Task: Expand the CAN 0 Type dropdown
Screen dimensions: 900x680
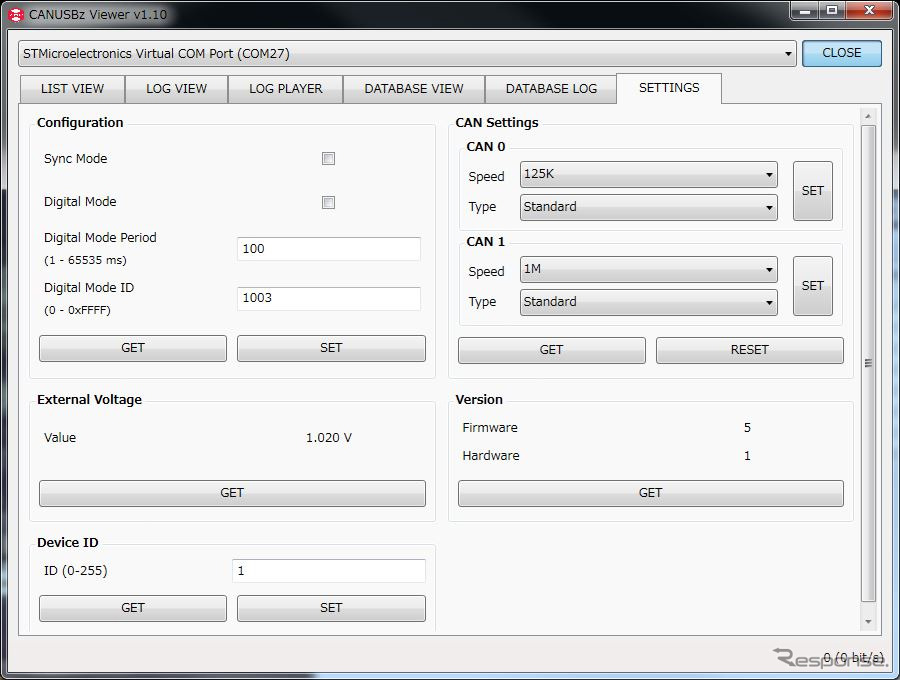Action: (648, 207)
